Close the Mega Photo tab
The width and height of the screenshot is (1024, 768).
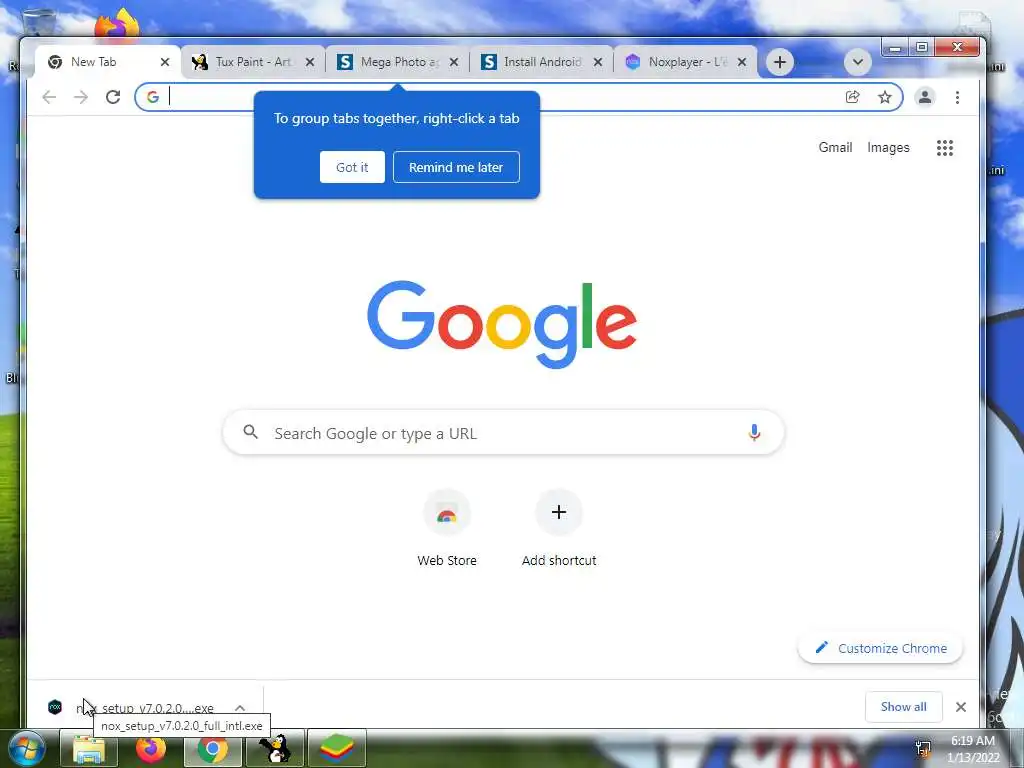[x=454, y=62]
